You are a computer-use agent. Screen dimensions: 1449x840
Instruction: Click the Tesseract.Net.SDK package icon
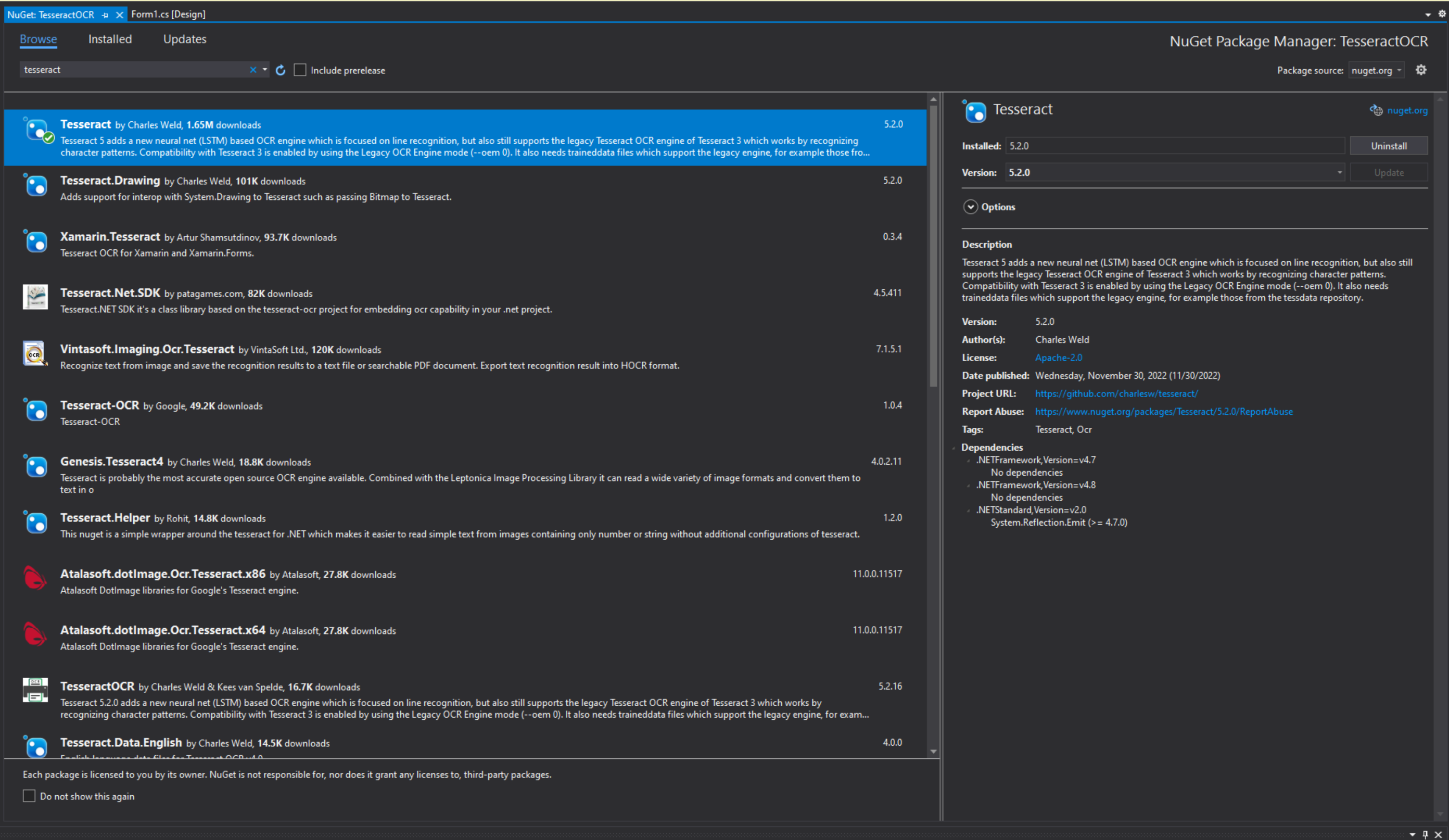pos(35,297)
